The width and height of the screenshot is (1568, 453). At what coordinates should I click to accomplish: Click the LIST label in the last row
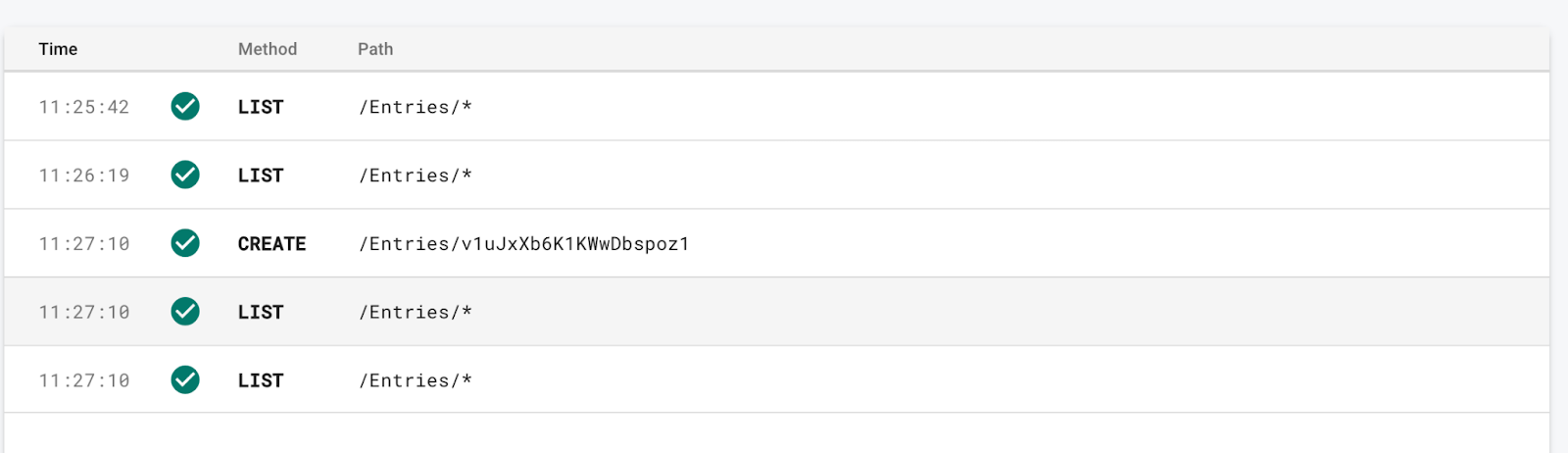click(261, 380)
